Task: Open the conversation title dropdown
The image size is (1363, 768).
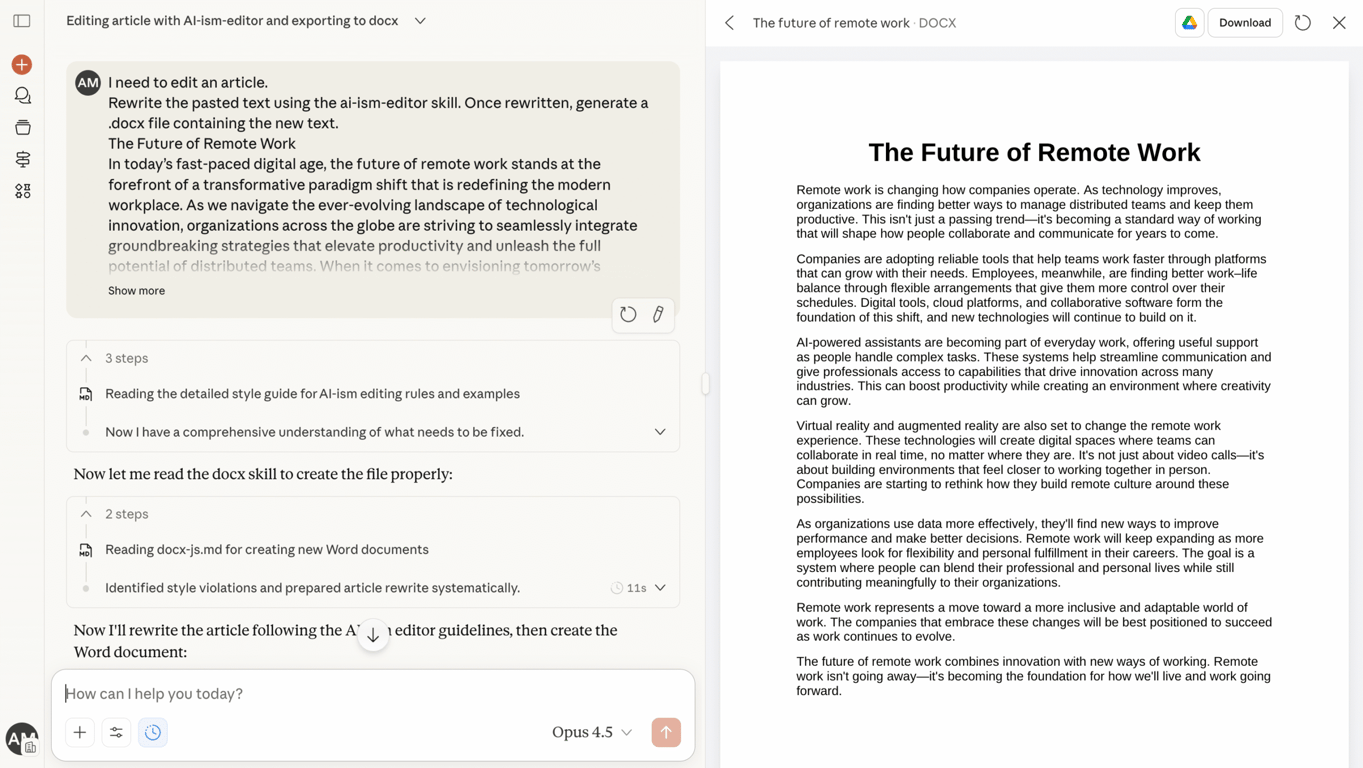Action: [420, 19]
